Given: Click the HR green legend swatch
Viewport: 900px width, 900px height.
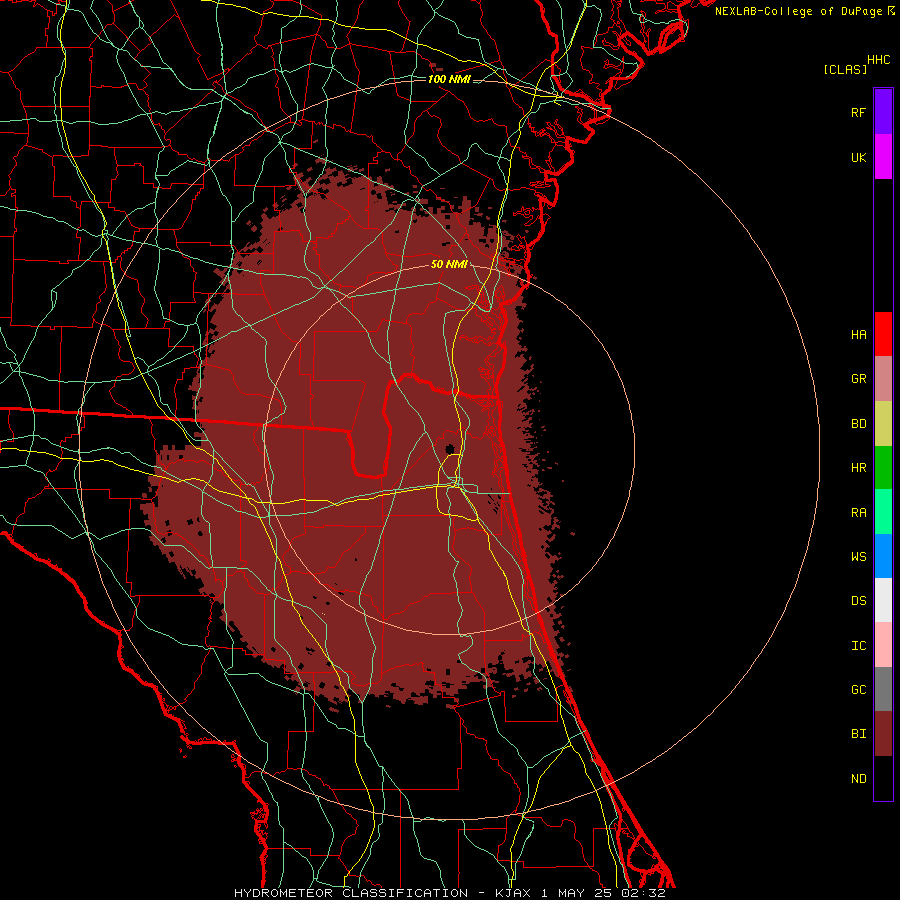Looking at the screenshot, I should 883,468.
